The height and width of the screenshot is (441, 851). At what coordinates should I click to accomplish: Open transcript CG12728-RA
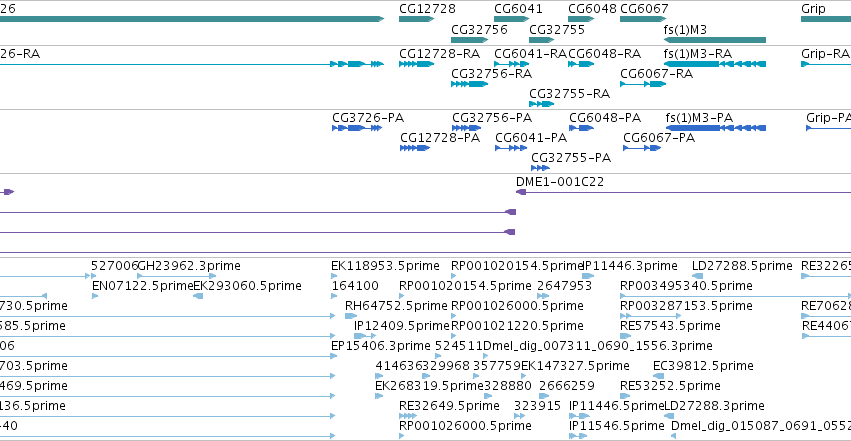[416, 64]
